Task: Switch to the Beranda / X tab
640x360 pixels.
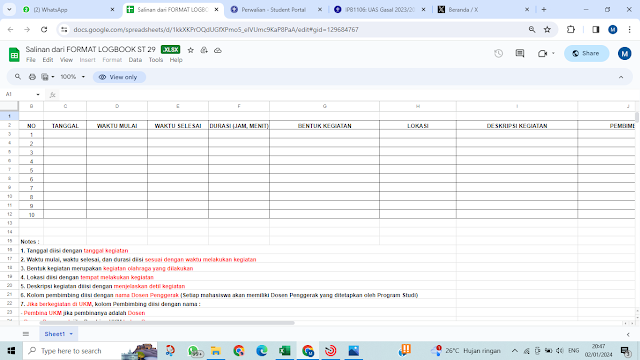Action: (x=482, y=9)
